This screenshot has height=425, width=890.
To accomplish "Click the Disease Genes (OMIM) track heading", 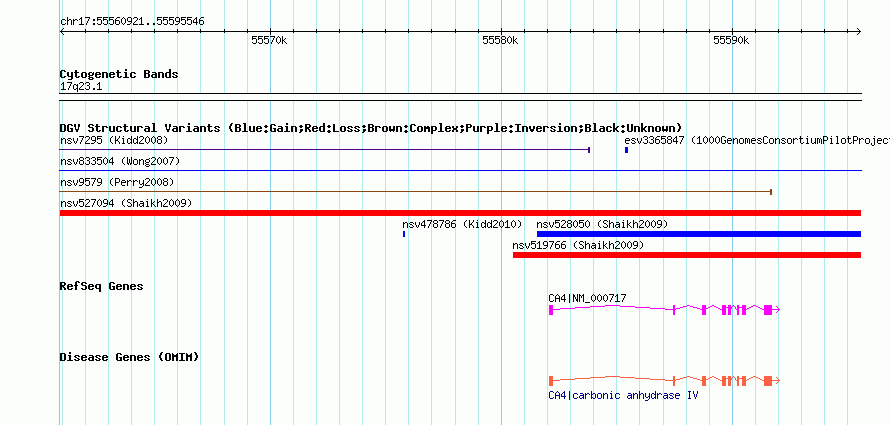I will tap(129, 357).
